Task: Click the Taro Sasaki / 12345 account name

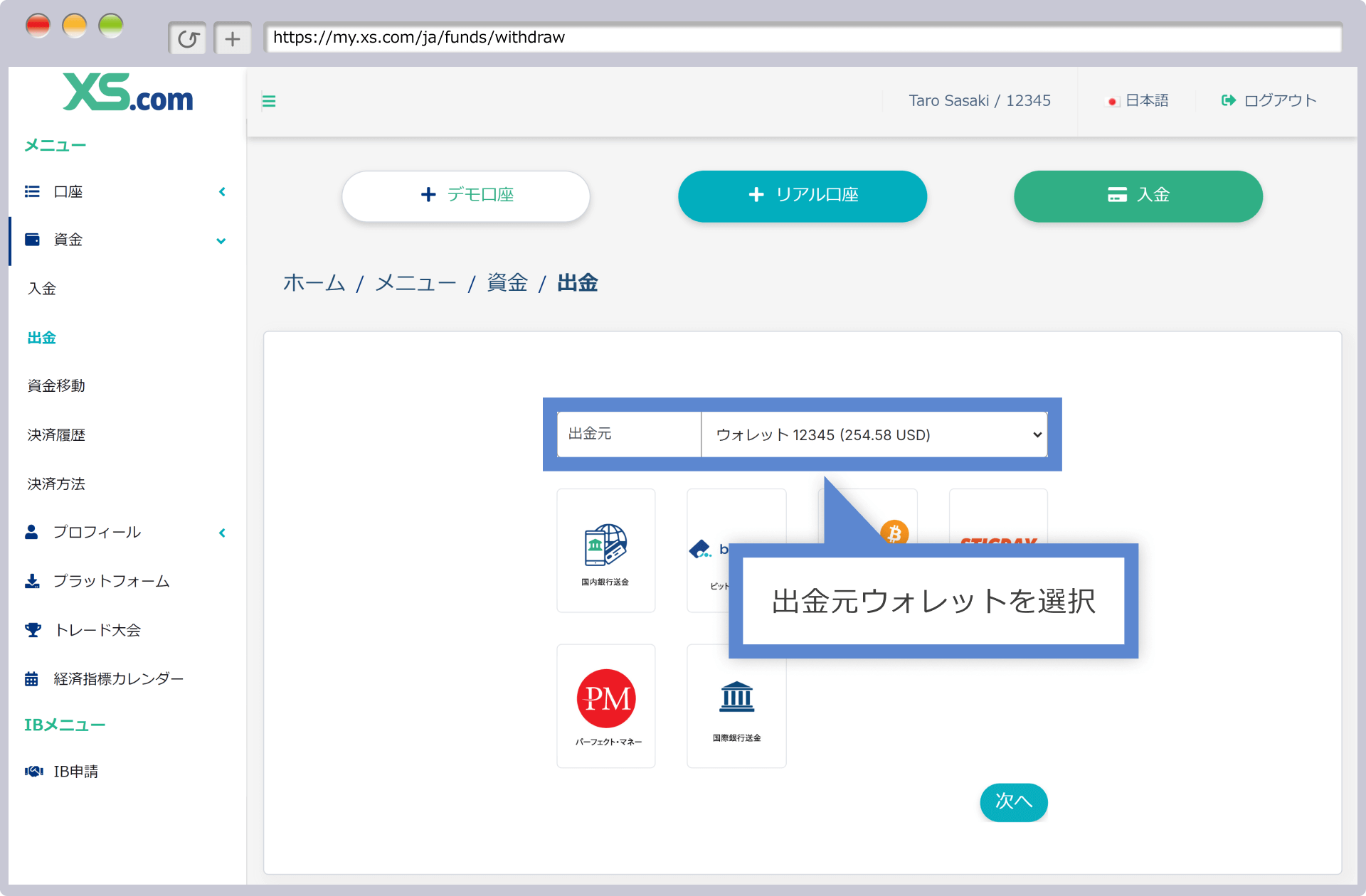Action: point(980,101)
